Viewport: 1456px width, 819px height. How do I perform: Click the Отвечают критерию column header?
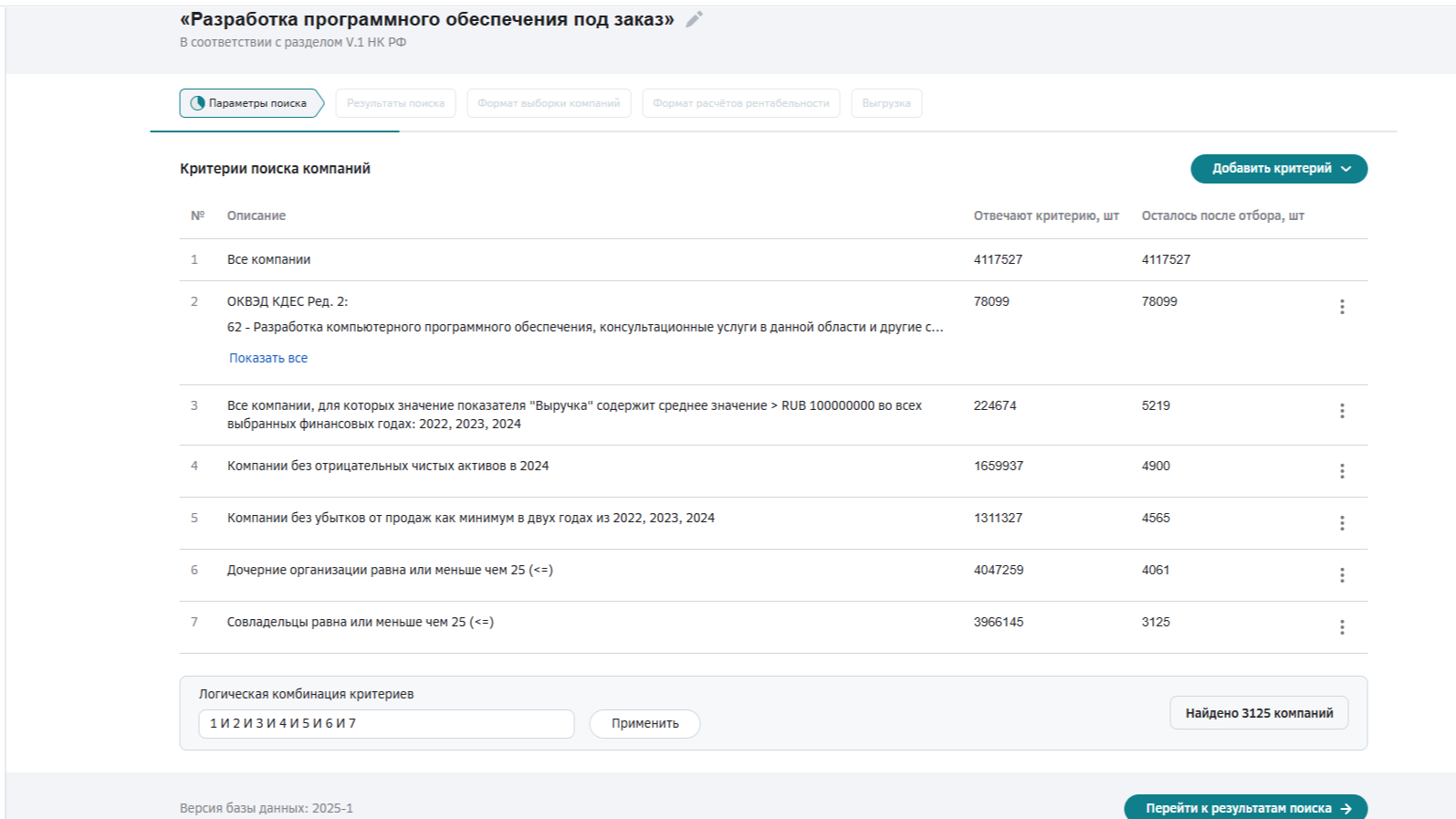tap(1045, 215)
